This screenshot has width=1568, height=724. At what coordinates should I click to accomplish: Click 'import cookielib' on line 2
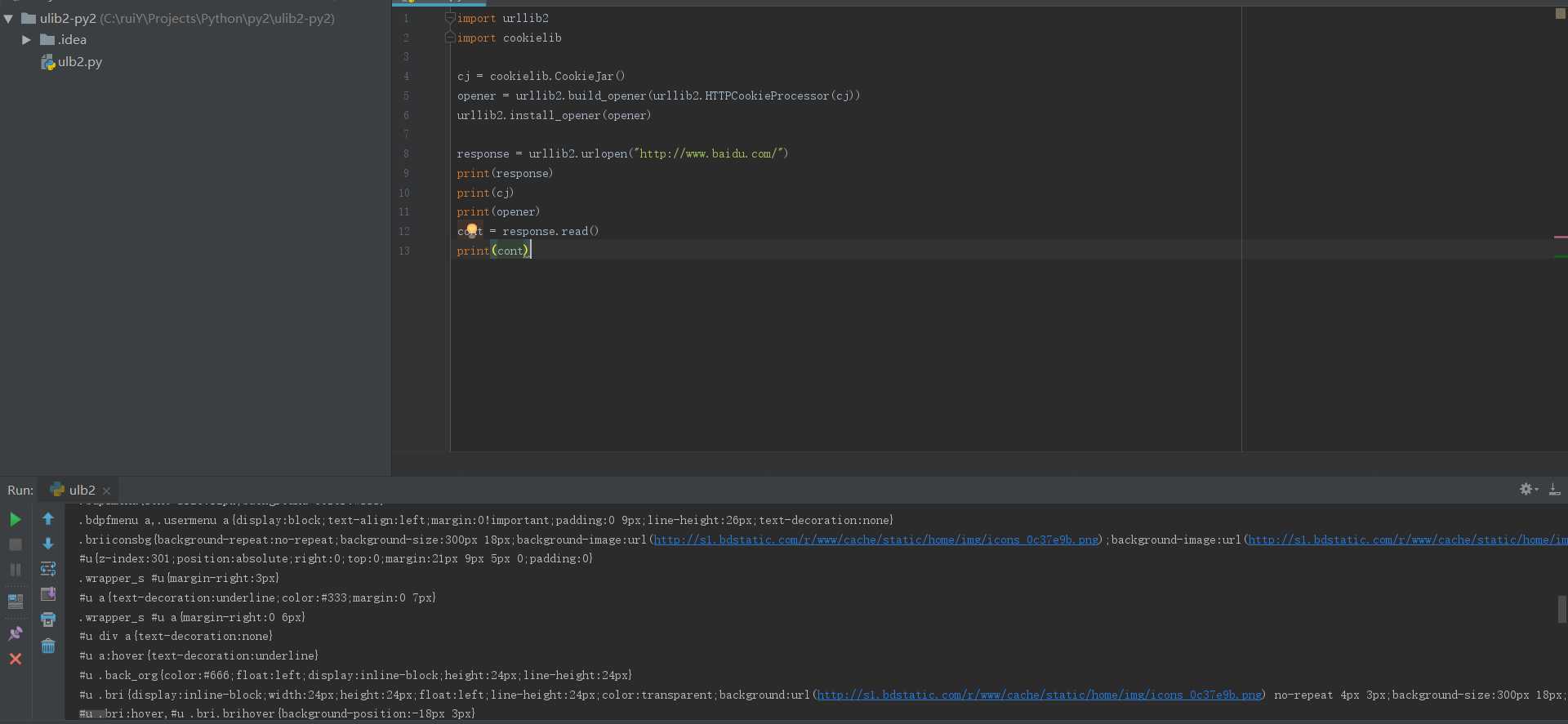click(509, 38)
